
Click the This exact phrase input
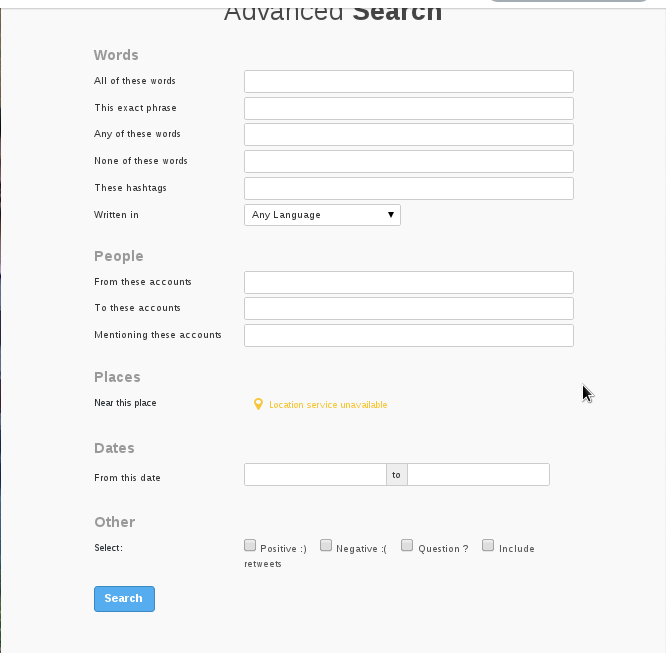(x=408, y=108)
